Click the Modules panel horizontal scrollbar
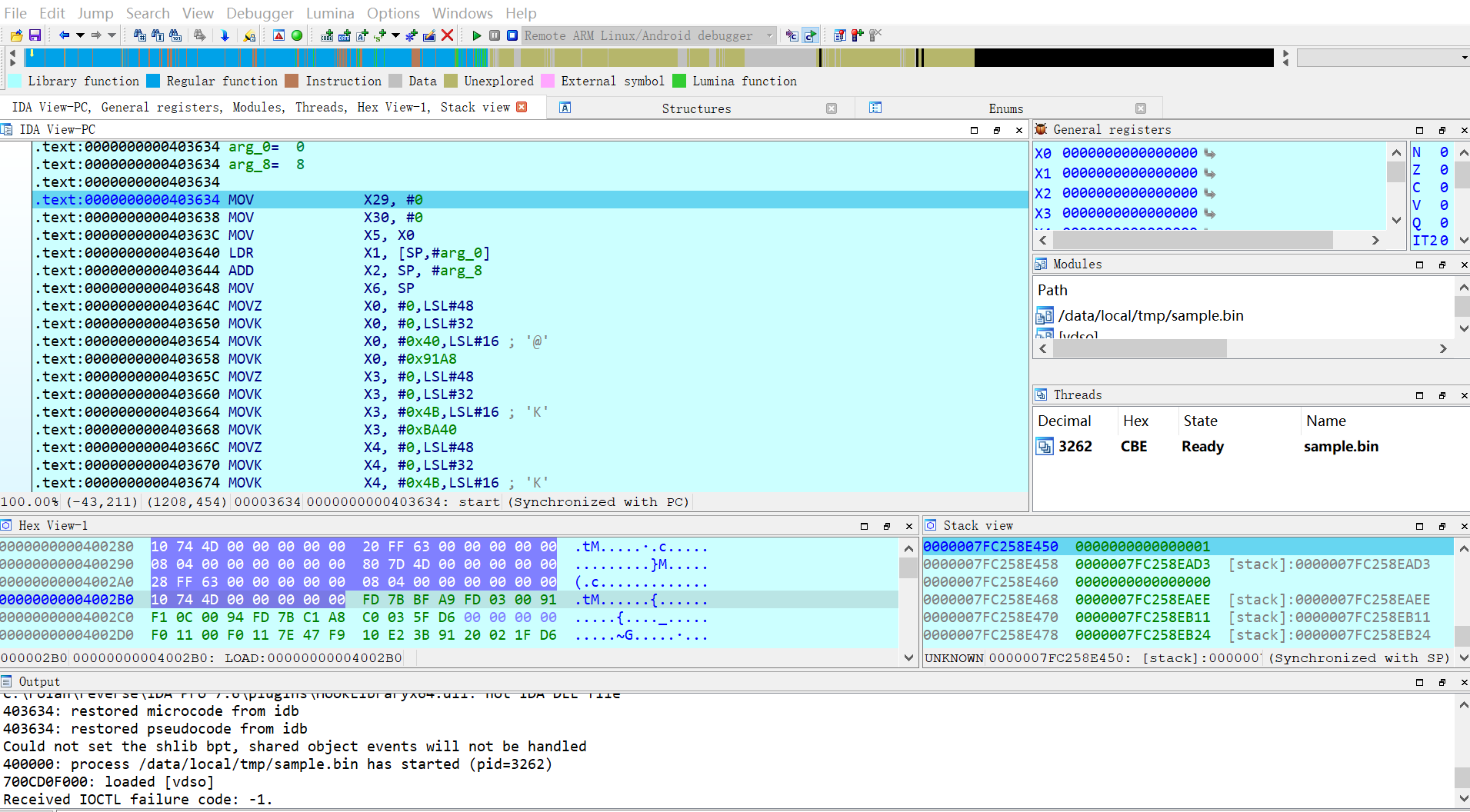The image size is (1470, 812). (x=1139, y=349)
